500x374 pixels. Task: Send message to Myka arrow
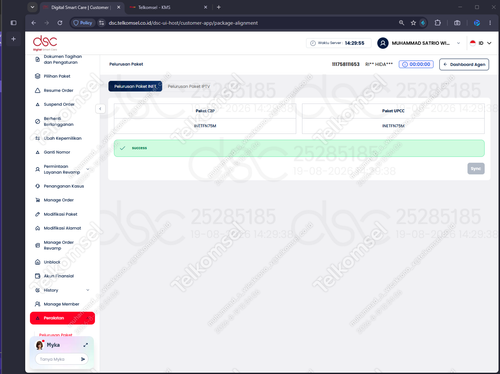click(x=83, y=359)
